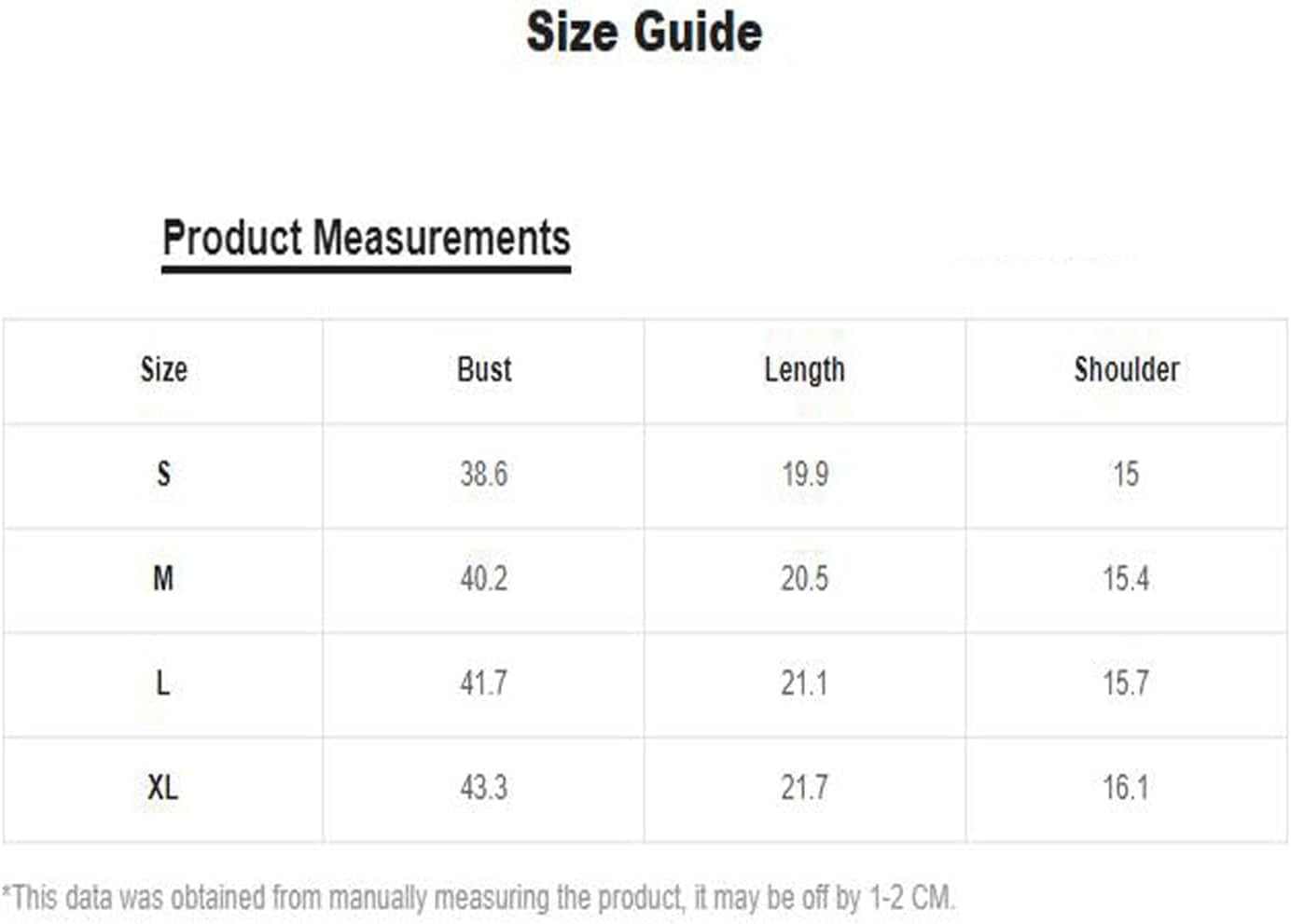Select the 19.9 length cell
Viewport: 1291px width, 924px height.
804,475
